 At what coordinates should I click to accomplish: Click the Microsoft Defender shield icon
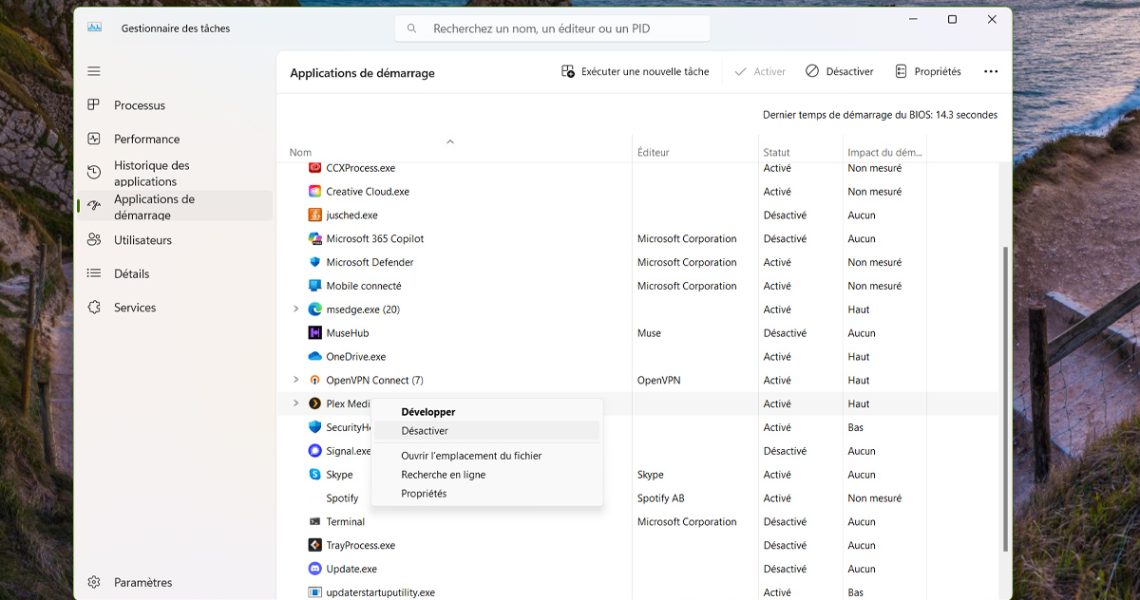pos(315,262)
